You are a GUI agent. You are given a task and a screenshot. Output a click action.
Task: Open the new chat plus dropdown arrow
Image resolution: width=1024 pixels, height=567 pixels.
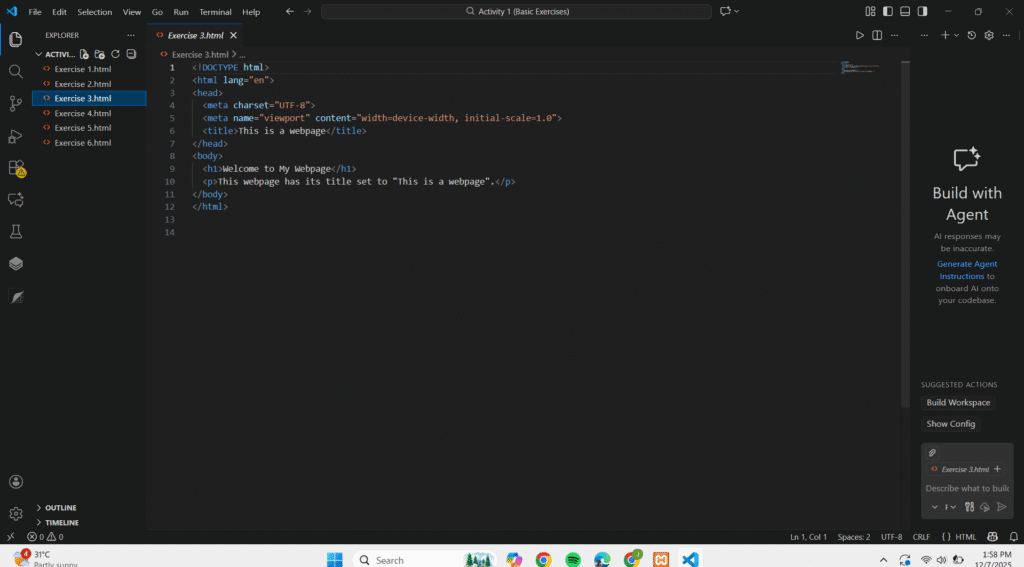pos(956,35)
